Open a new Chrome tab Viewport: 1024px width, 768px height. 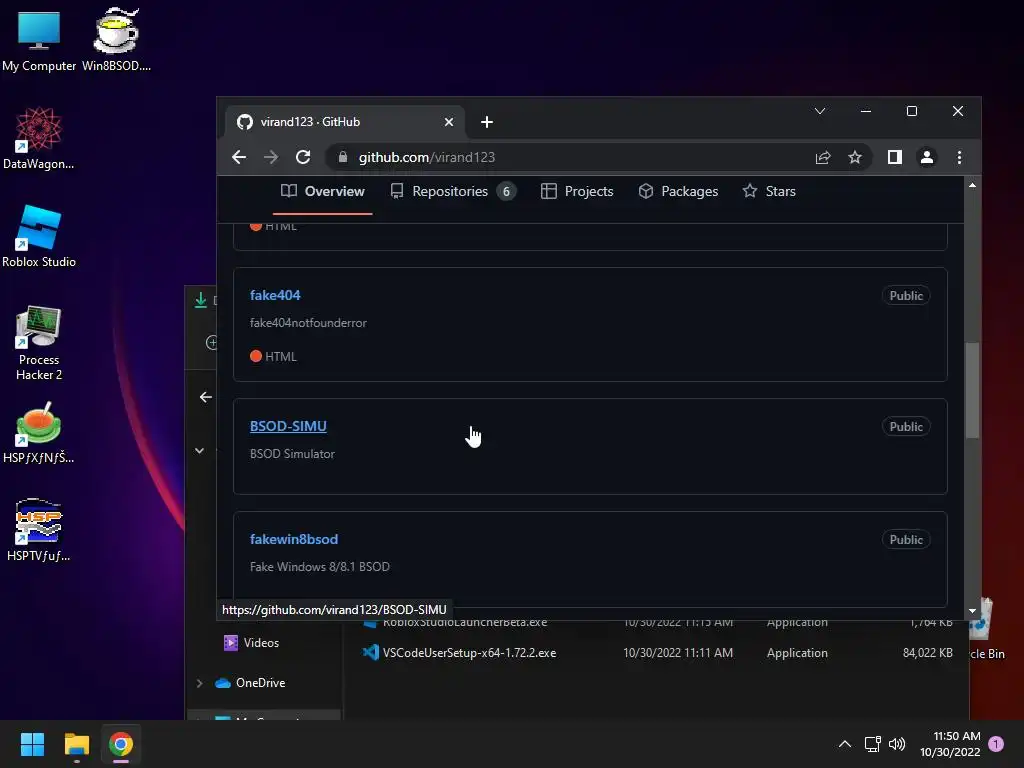coord(487,122)
